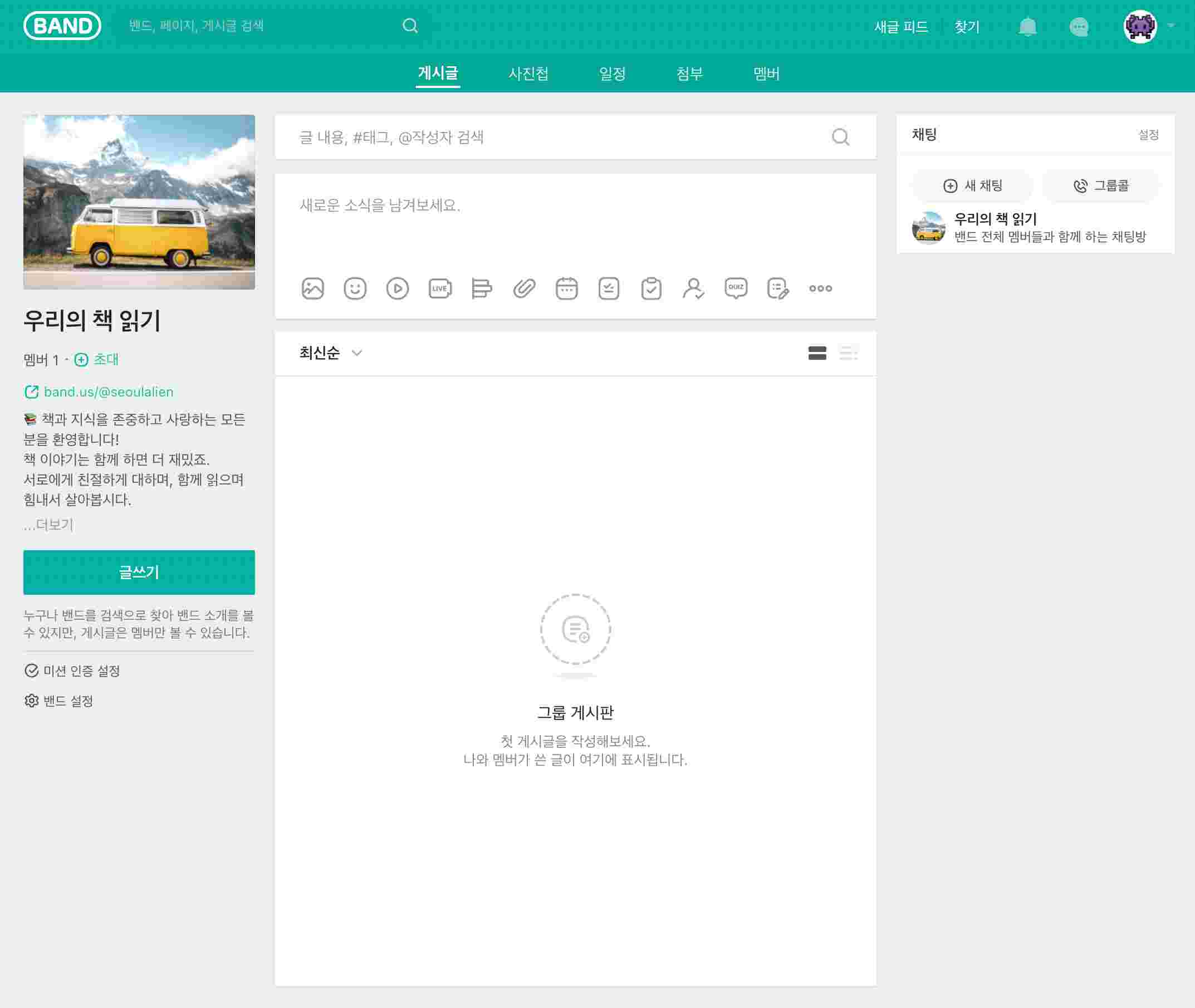The width and height of the screenshot is (1195, 1008).
Task: Add a Quiz to the post
Action: pos(736,288)
